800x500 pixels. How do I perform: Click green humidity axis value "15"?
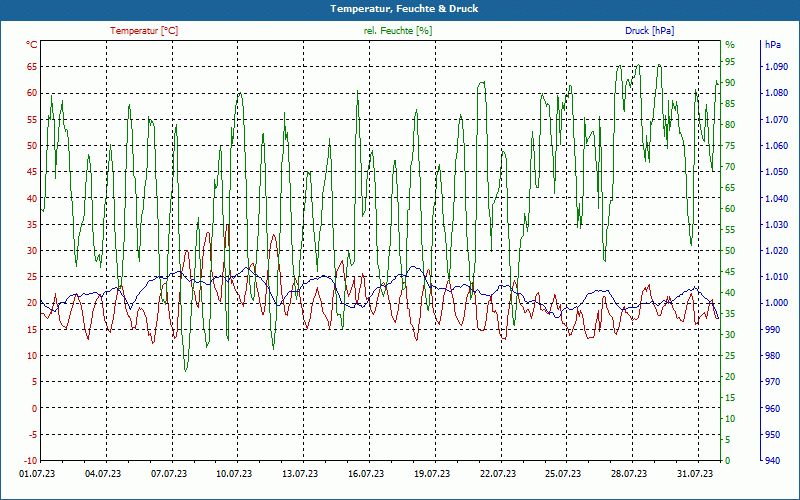click(x=731, y=397)
